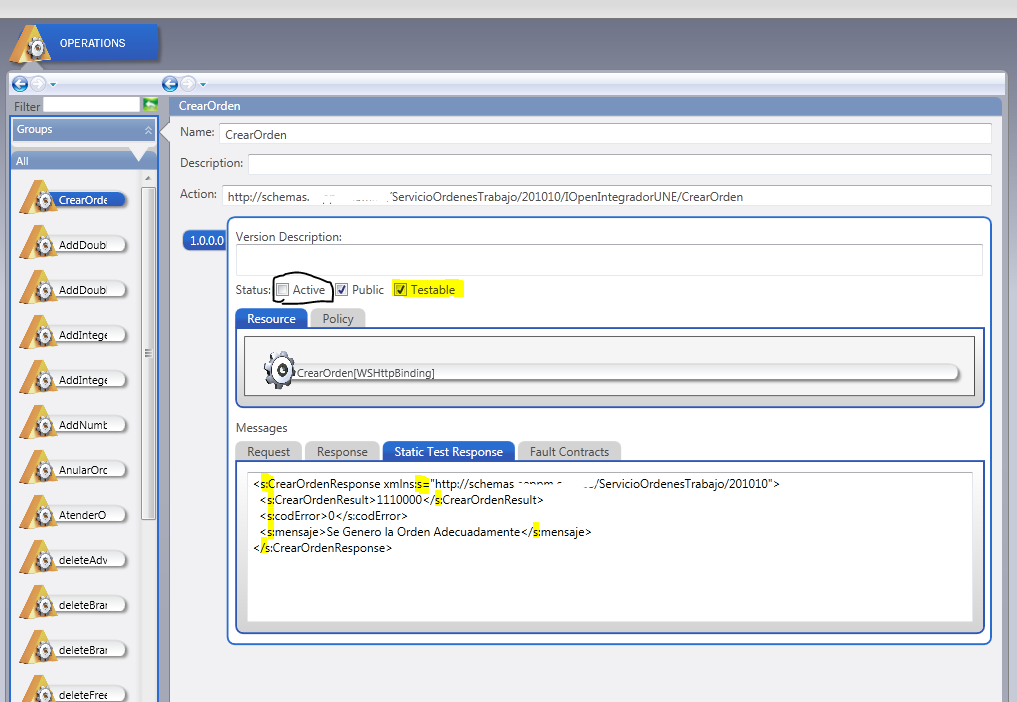The height and width of the screenshot is (702, 1017).
Task: Switch to the Resource tab
Action: click(x=271, y=319)
